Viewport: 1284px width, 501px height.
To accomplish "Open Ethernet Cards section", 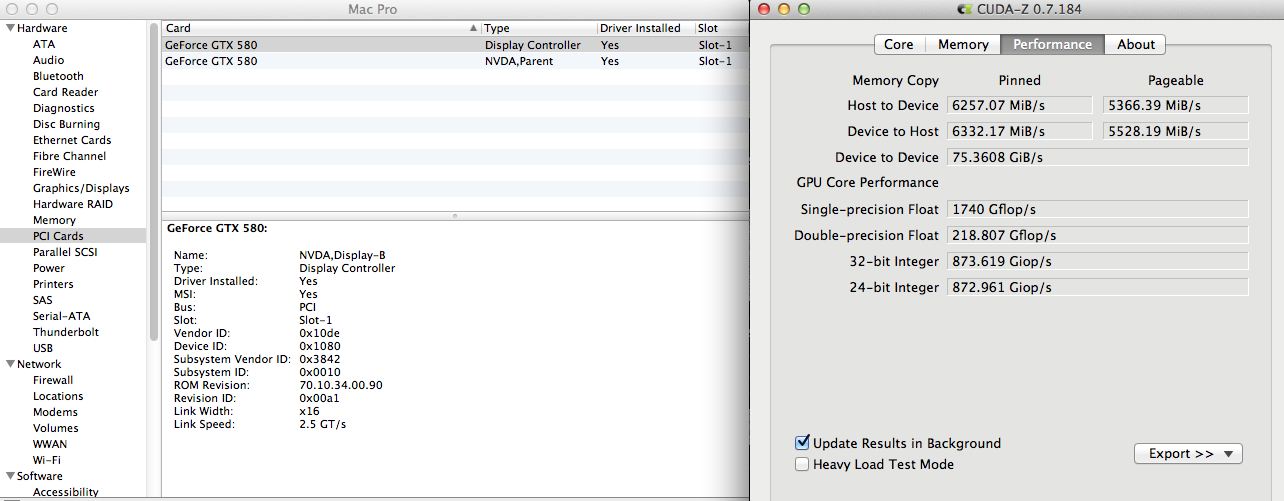I will pyautogui.click(x=72, y=140).
